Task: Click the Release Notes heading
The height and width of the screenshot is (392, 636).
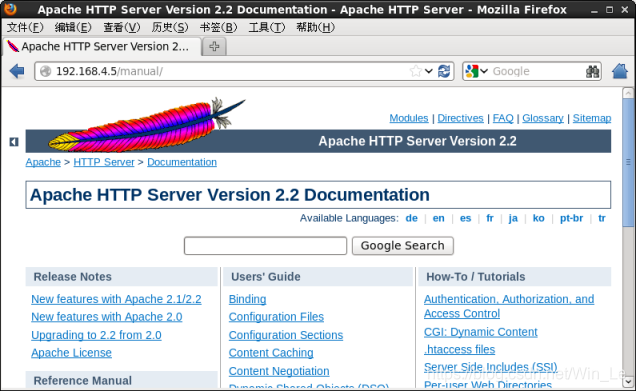Action: click(x=73, y=277)
